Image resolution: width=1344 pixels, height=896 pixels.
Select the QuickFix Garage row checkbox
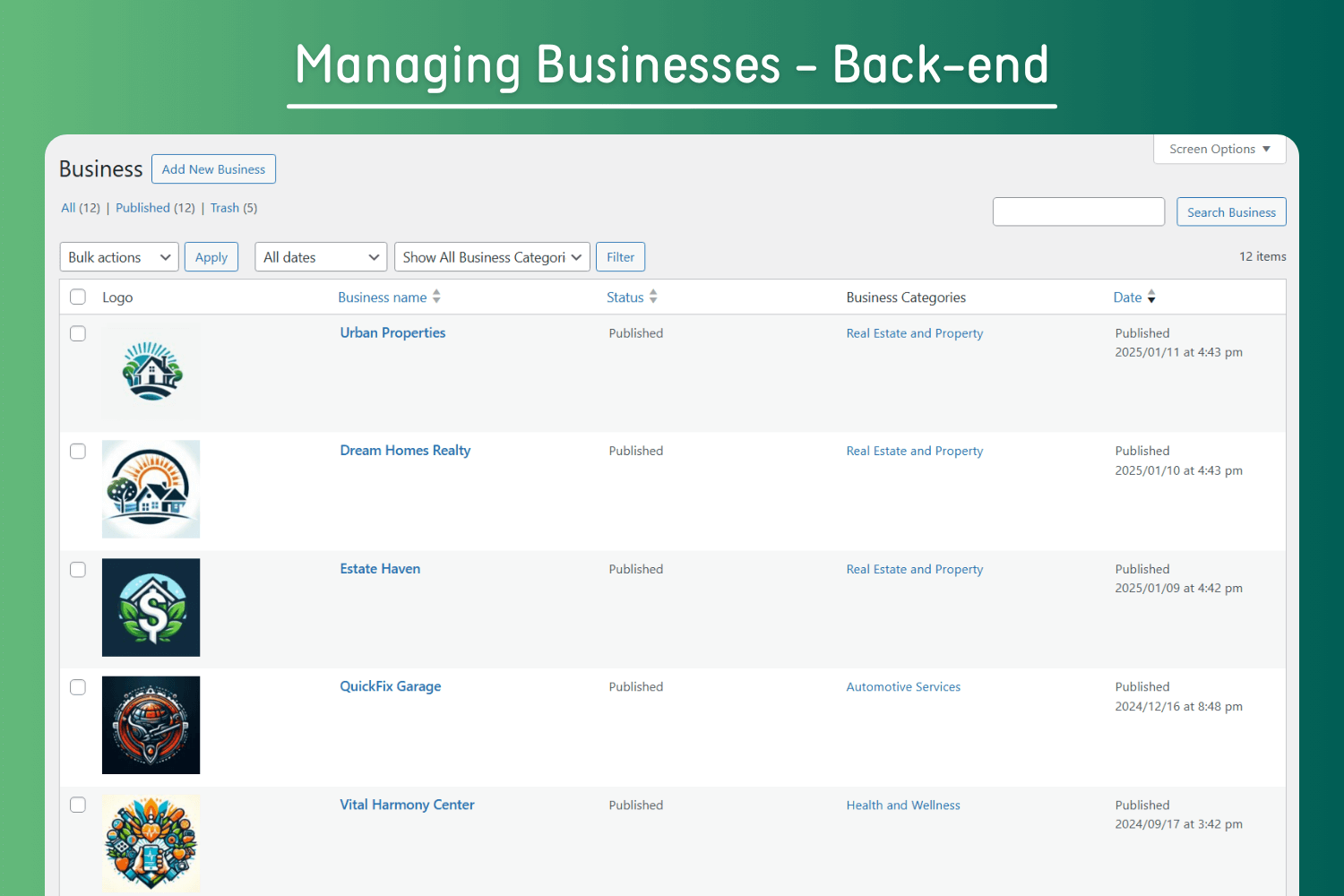tap(78, 687)
